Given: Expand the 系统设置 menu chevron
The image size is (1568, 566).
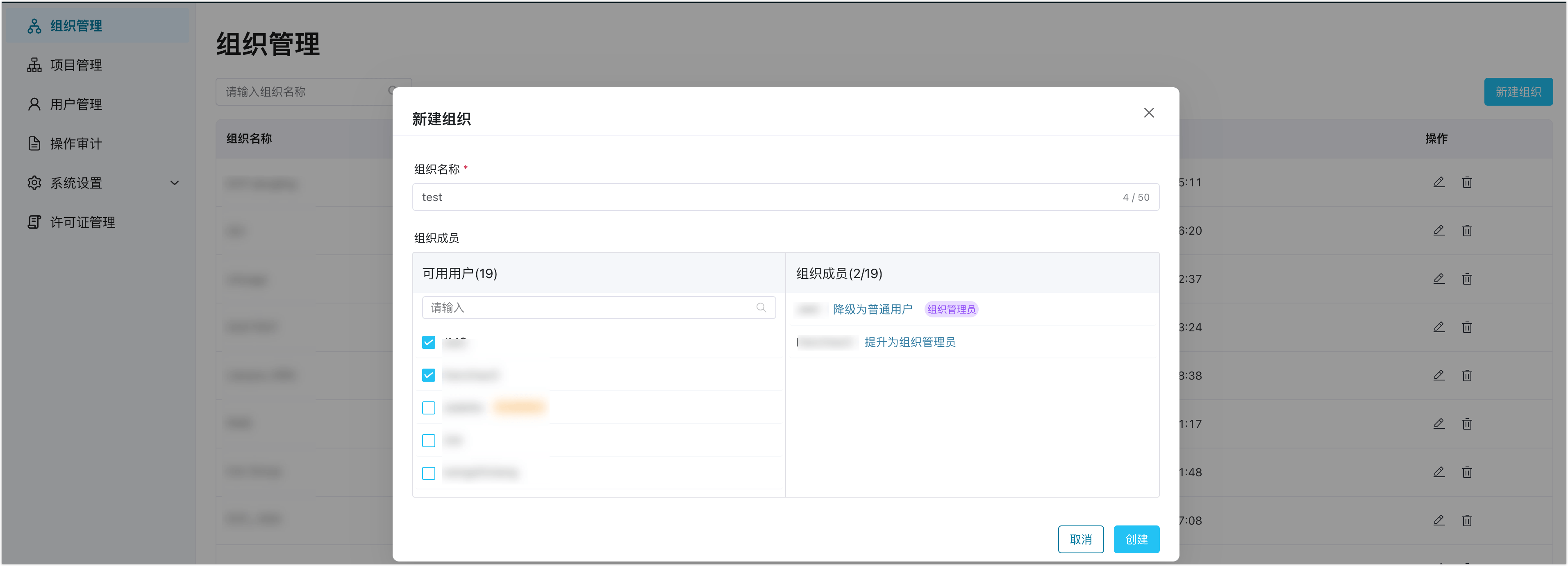Looking at the screenshot, I should 175,183.
